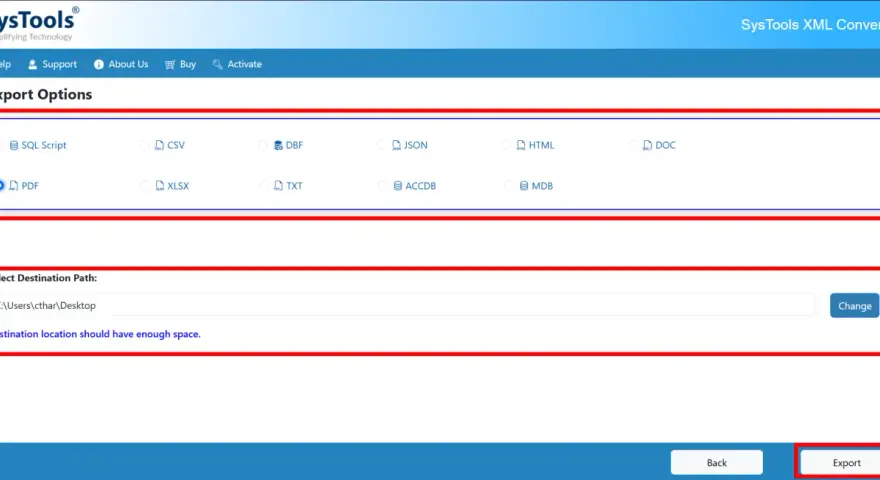Click the DBF database icon
The image size is (880, 480).
click(278, 145)
